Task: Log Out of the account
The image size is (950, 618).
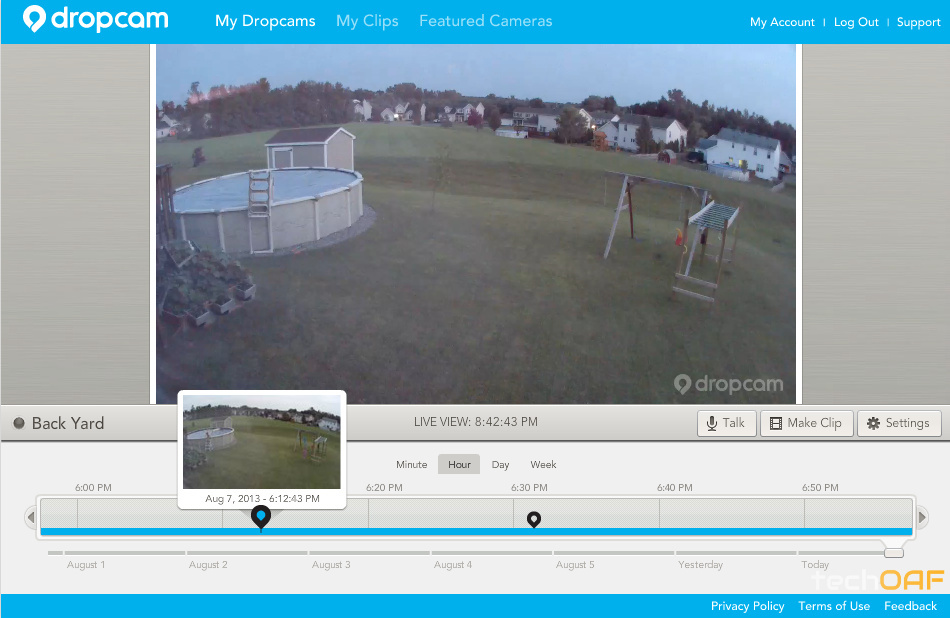Action: (856, 22)
